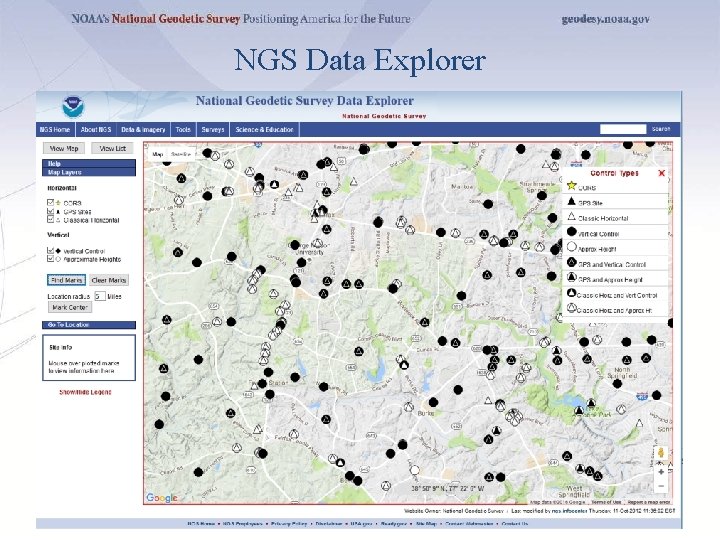Click the NOAA logo emblem
720x540 pixels.
(x=73, y=107)
